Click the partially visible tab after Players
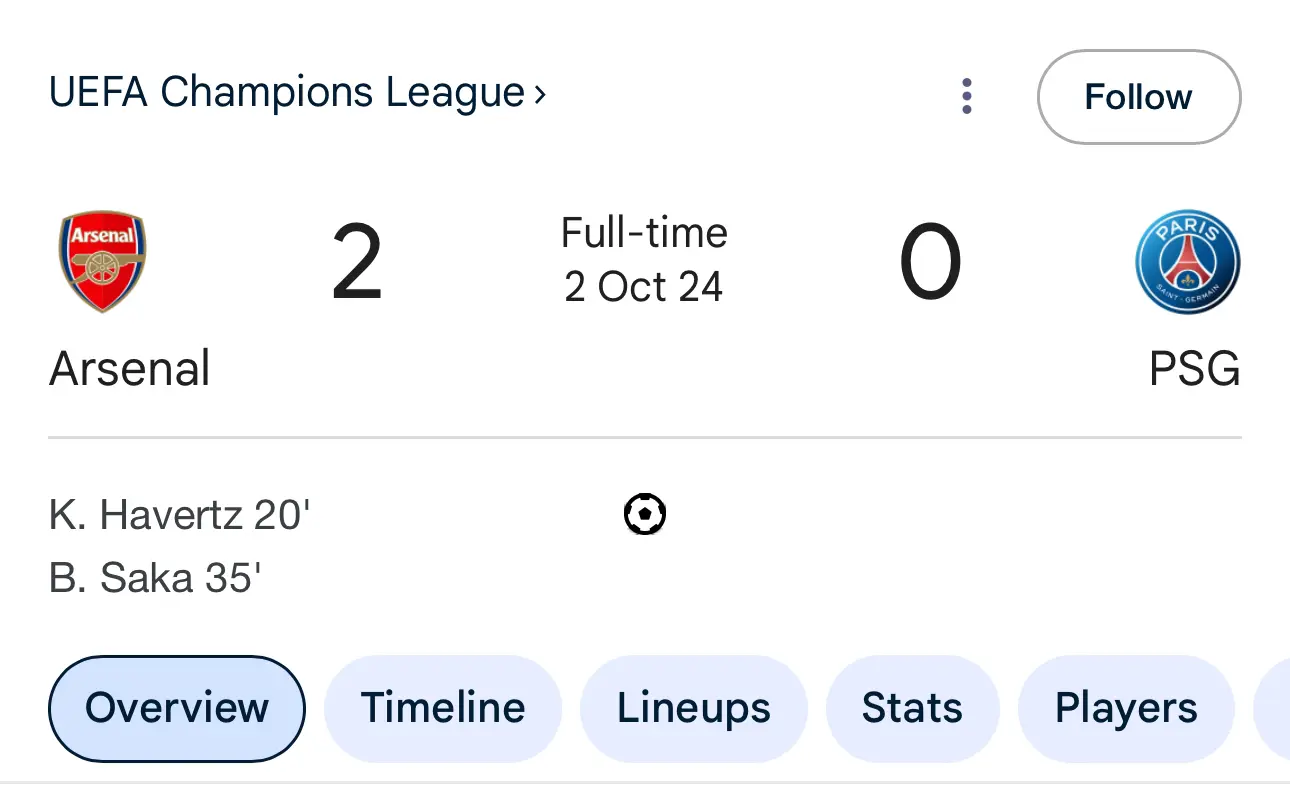This screenshot has height=787, width=1290. [x=1272, y=708]
